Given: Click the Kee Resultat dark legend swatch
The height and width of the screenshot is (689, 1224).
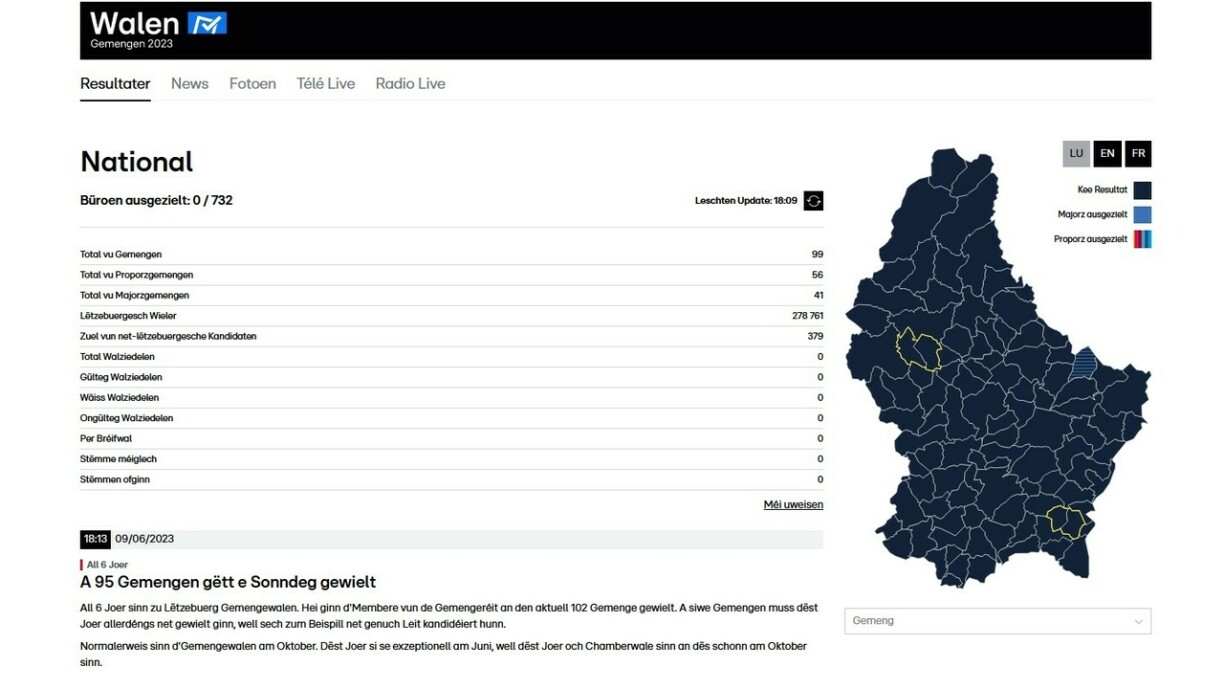Looking at the screenshot, I should (1142, 190).
